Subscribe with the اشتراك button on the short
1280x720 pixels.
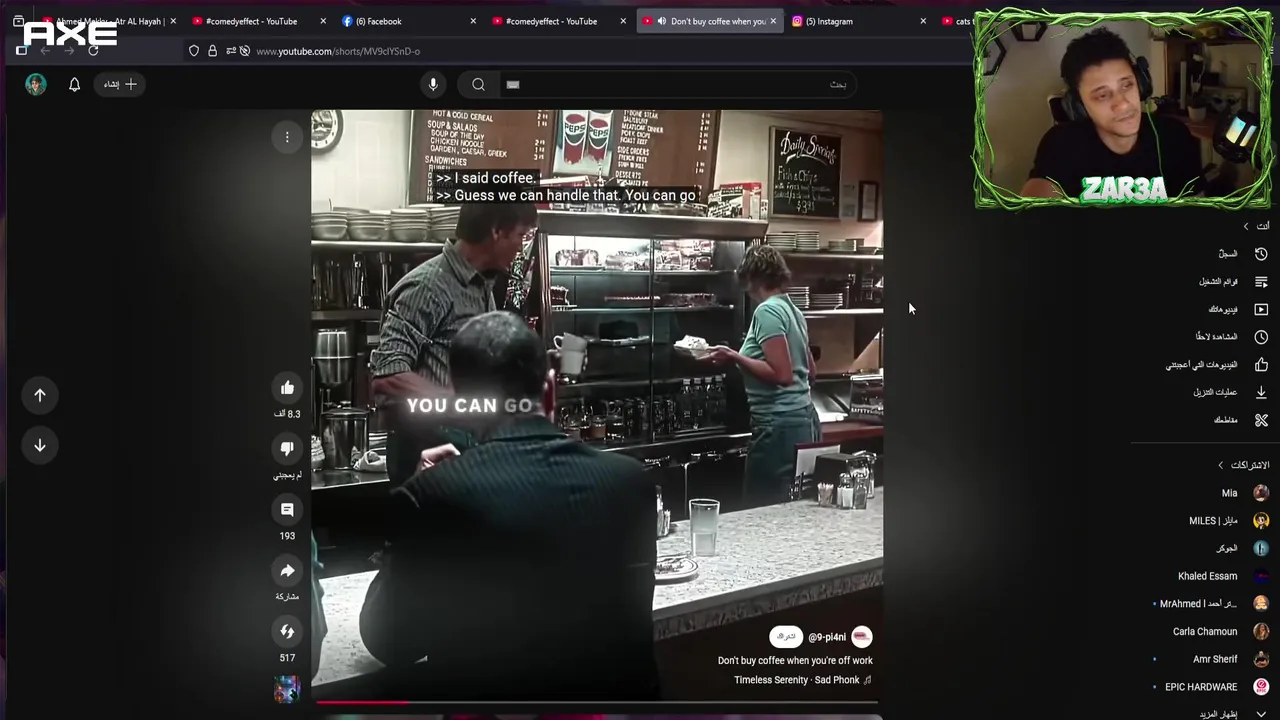(x=786, y=637)
